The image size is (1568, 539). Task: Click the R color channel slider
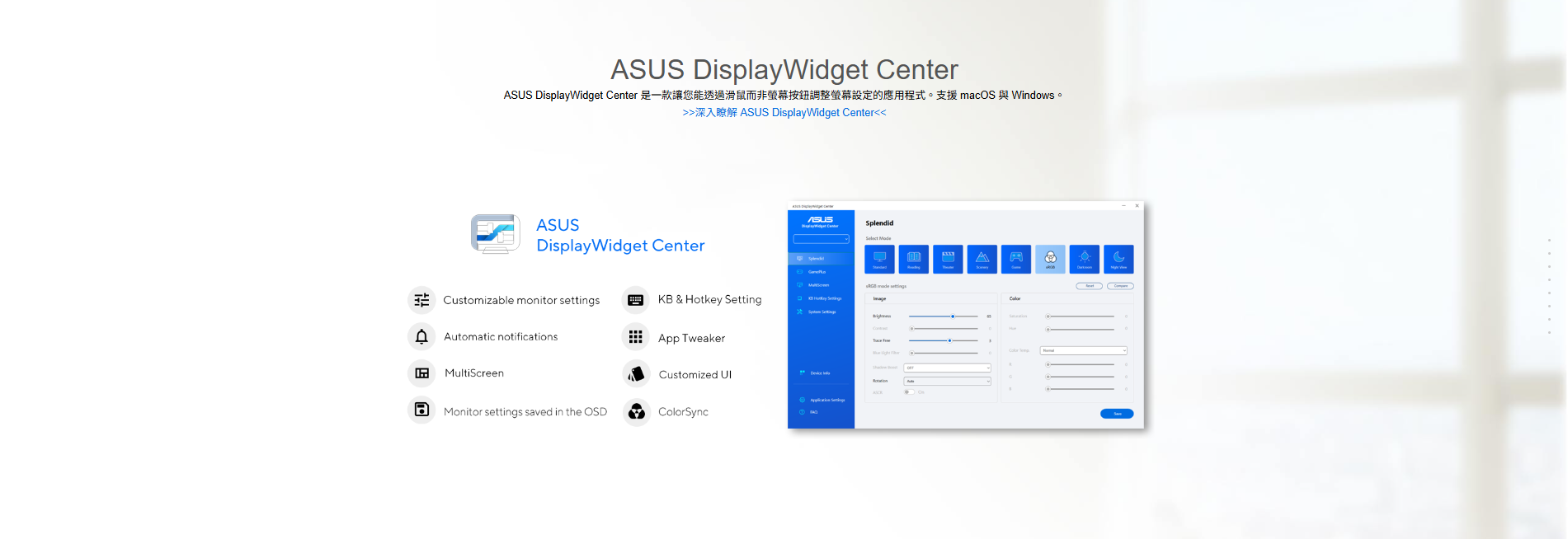click(1081, 364)
